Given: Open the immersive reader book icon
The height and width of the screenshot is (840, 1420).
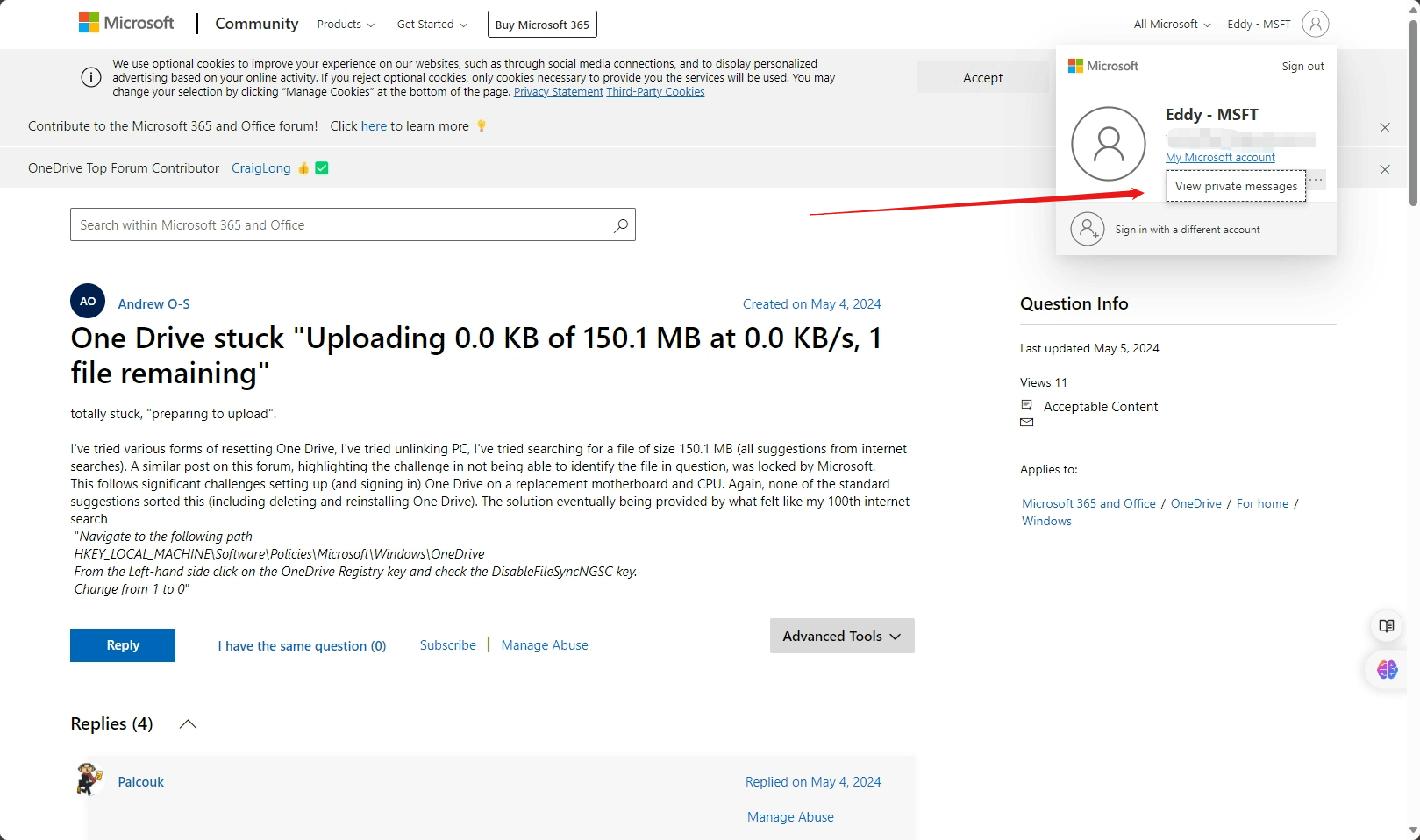Looking at the screenshot, I should 1387,626.
